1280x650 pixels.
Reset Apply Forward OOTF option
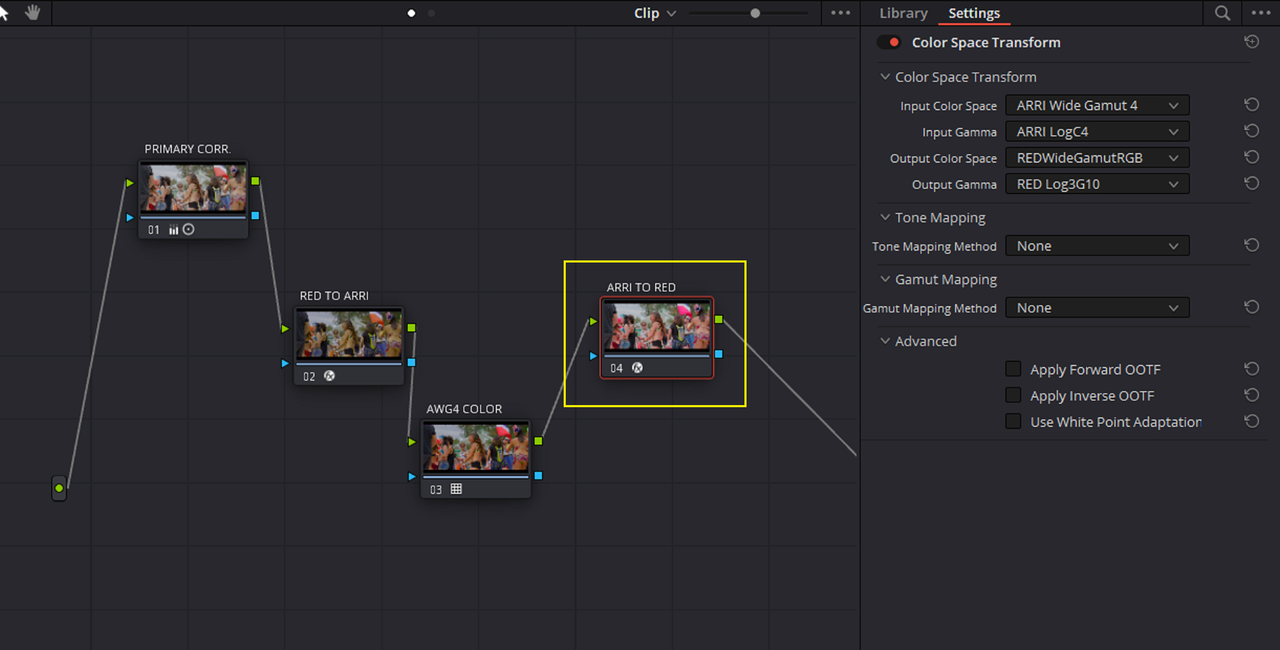pos(1251,369)
